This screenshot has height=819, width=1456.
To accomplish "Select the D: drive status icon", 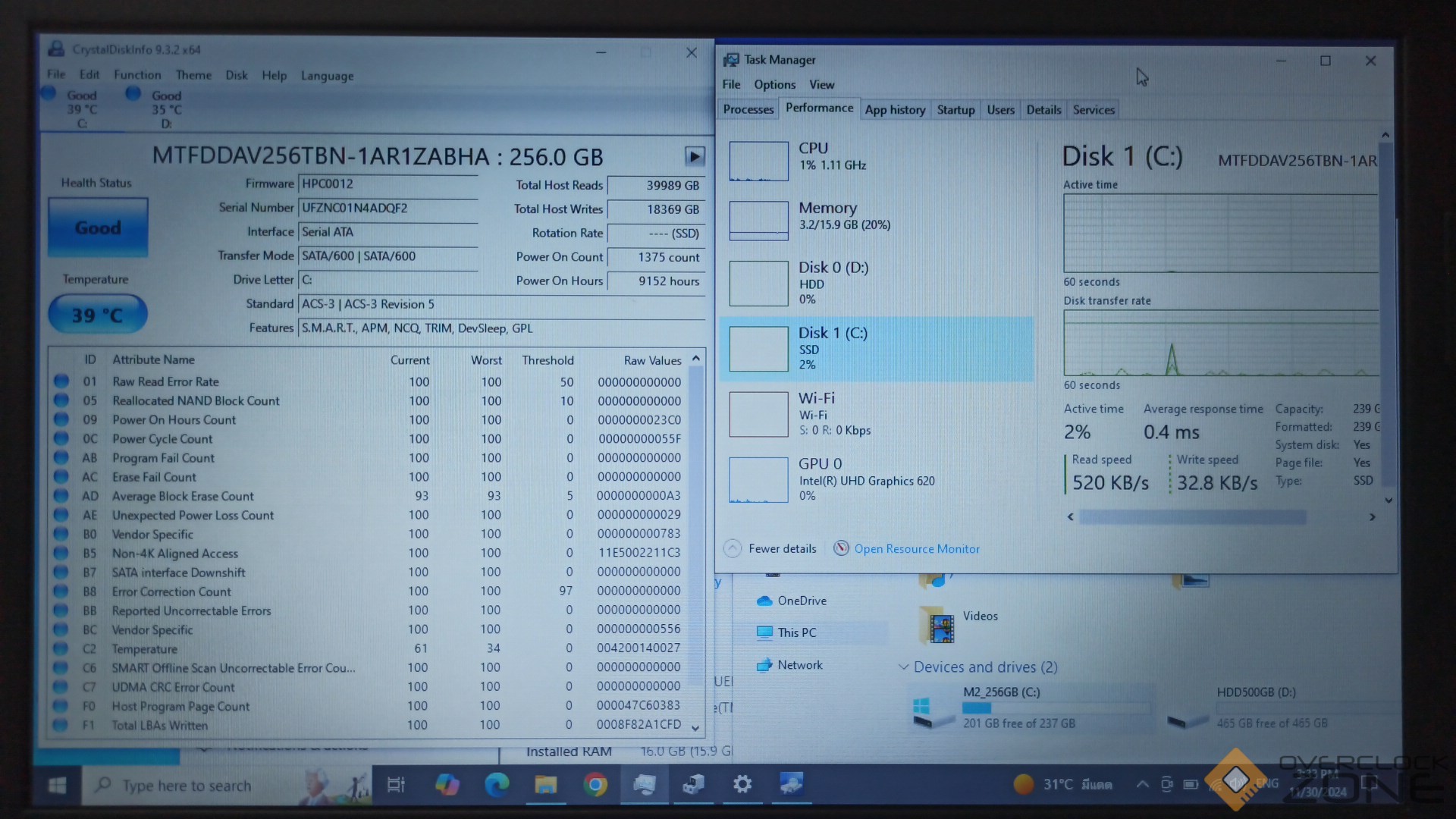I will pos(133,94).
